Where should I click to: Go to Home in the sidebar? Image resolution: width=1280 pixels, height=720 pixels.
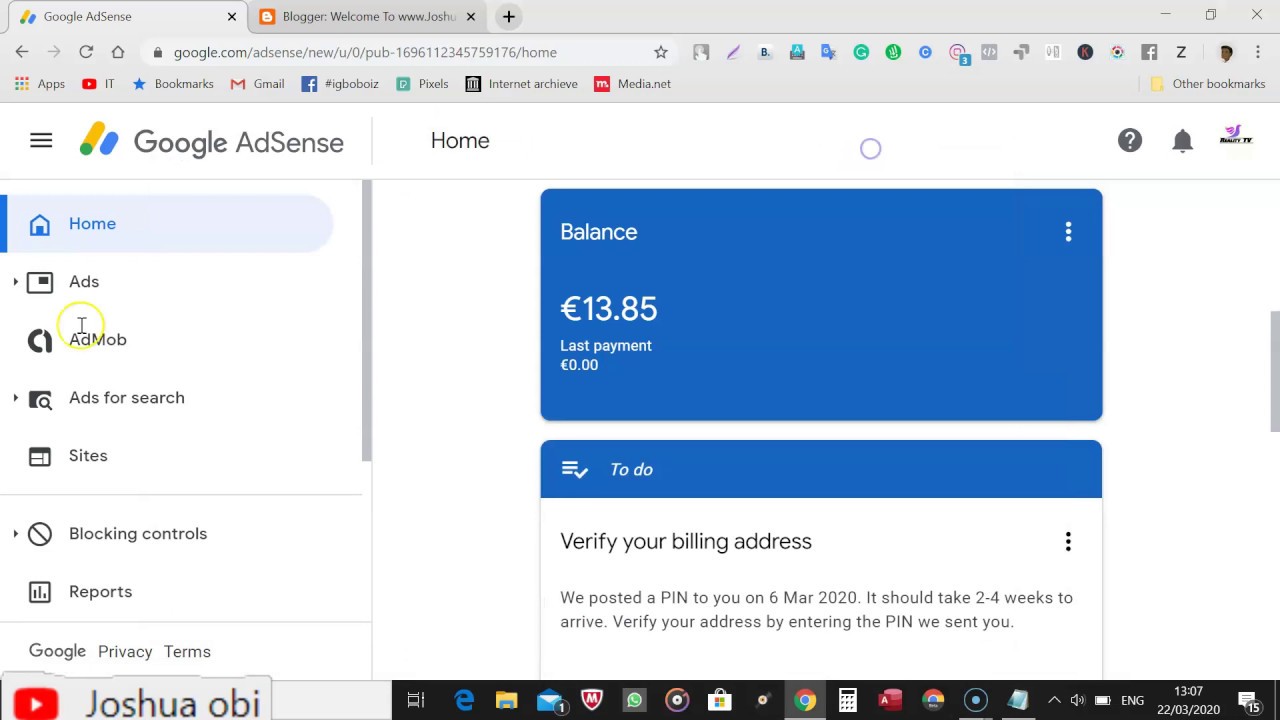(166, 224)
